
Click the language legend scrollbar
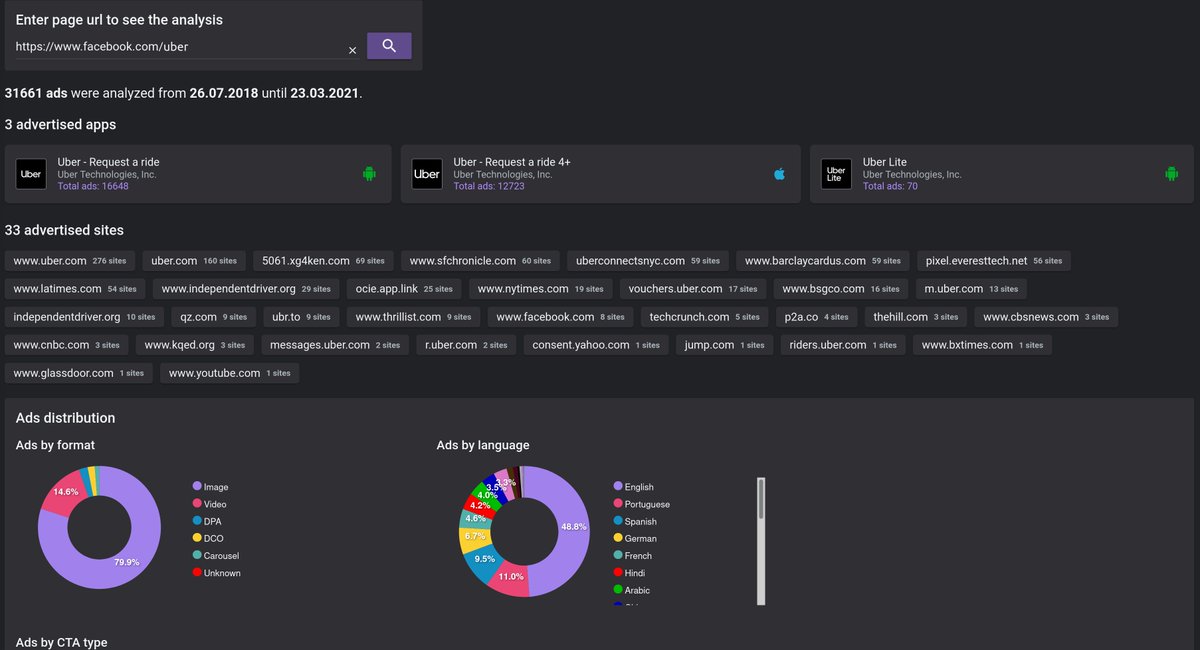tap(761, 541)
